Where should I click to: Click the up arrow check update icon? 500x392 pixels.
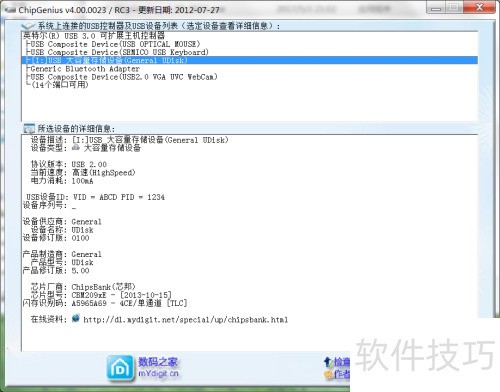click(328, 362)
